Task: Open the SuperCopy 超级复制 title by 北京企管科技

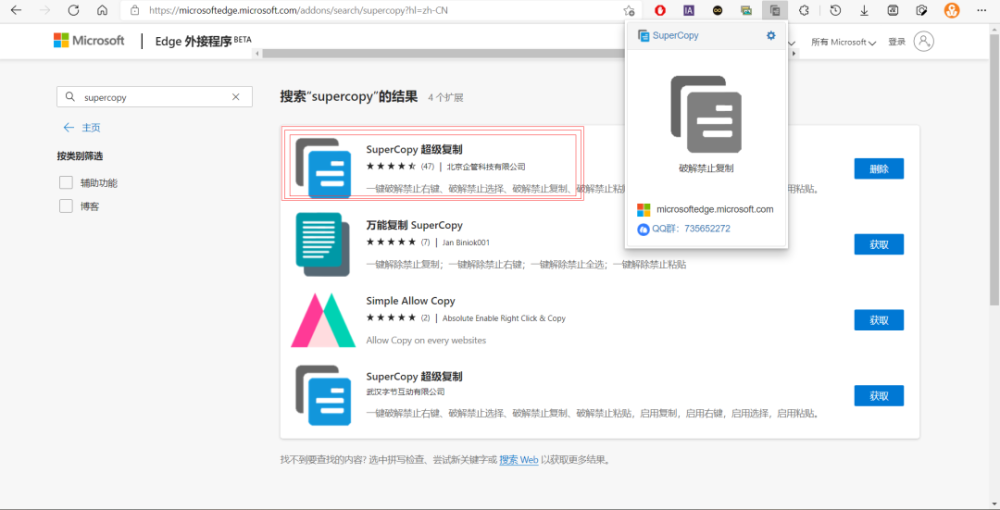Action: (414, 149)
